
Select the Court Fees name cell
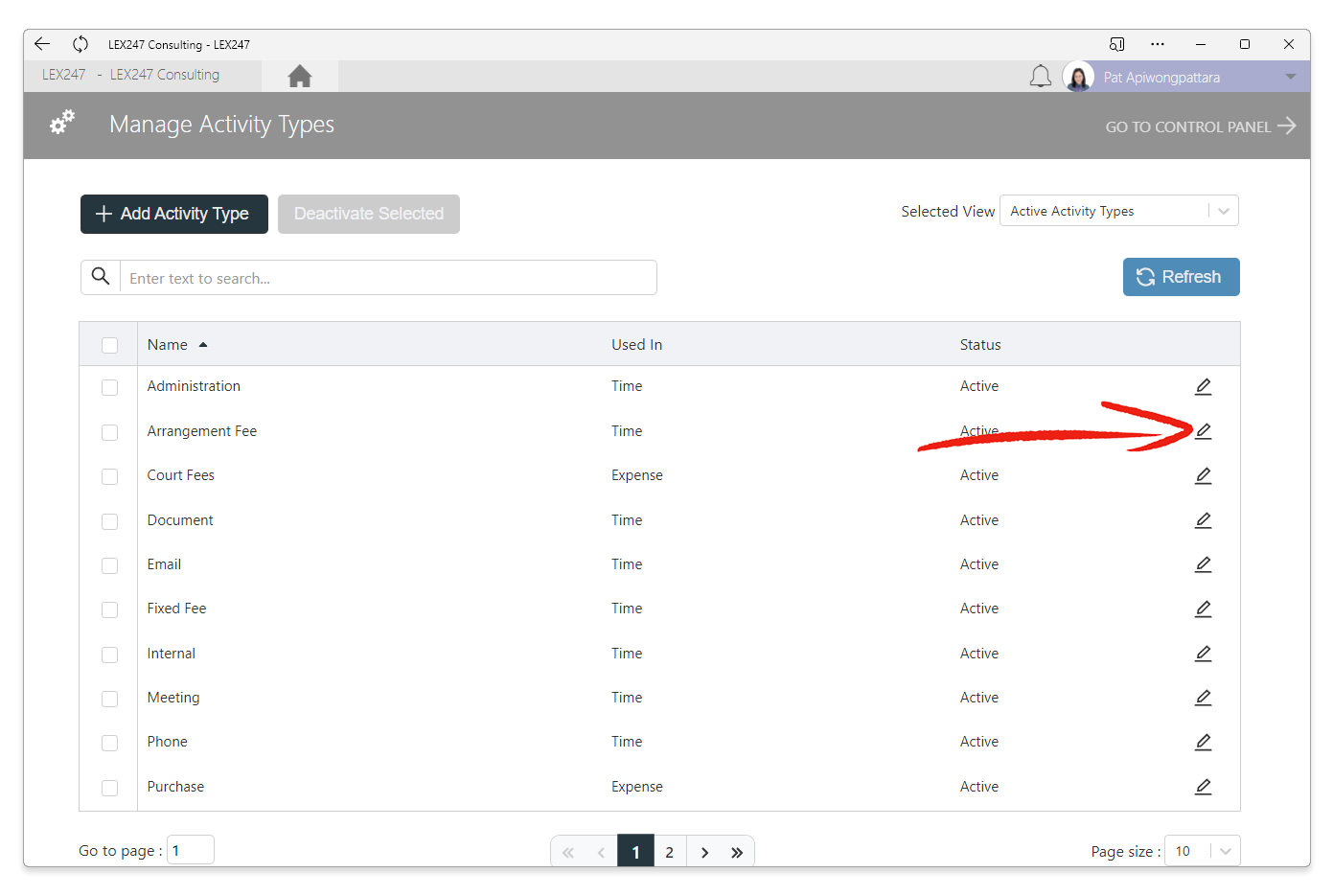(181, 475)
